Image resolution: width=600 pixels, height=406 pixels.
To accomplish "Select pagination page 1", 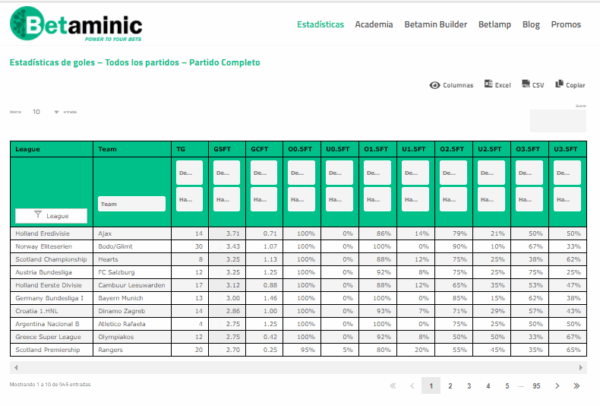I will 431,386.
